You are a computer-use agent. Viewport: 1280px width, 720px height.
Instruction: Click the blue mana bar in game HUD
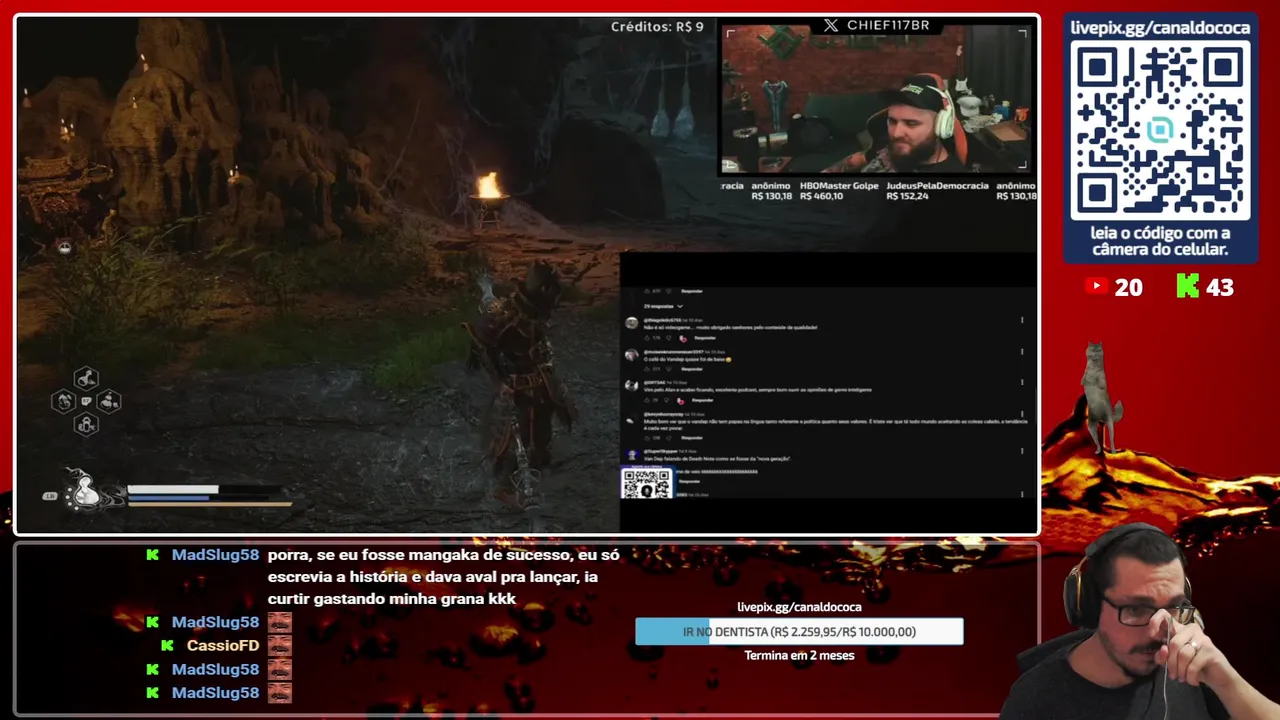168,497
